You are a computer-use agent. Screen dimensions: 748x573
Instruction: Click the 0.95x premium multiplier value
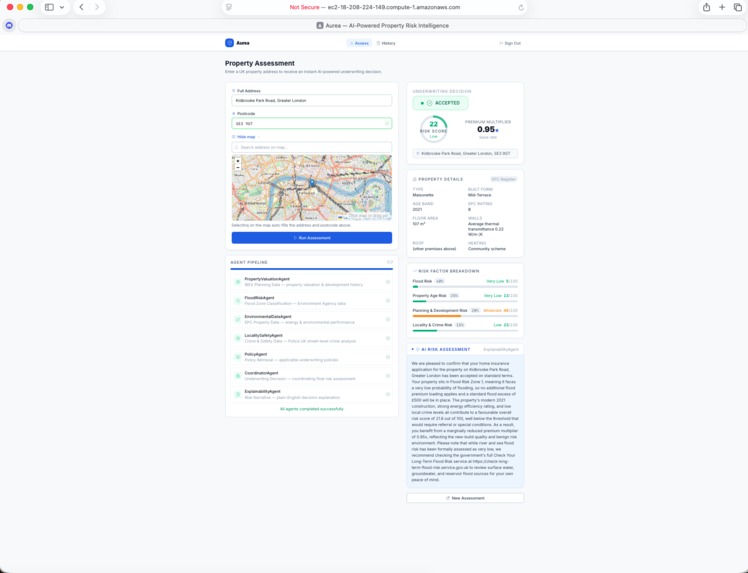(488, 129)
